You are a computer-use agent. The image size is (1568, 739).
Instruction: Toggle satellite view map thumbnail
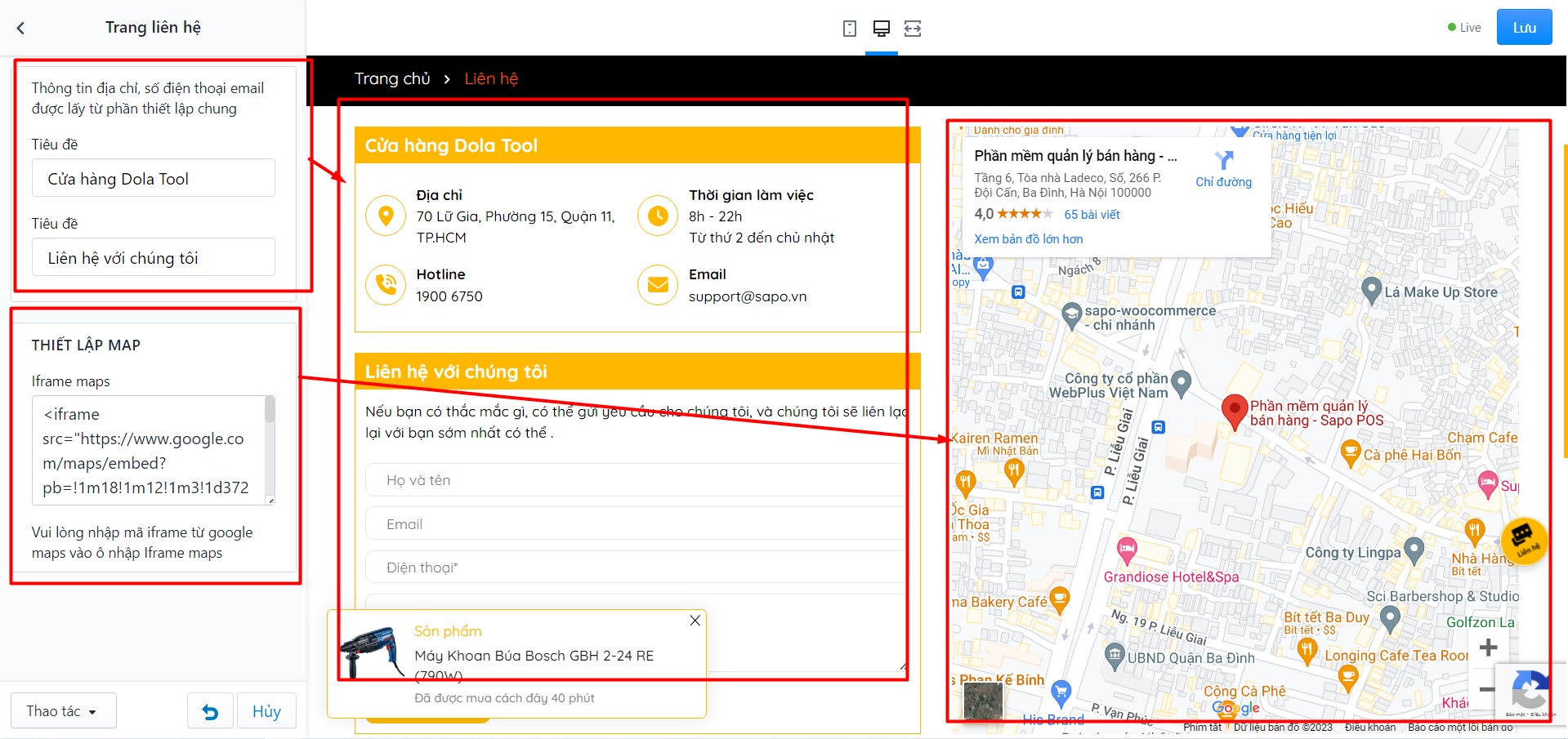[983, 700]
